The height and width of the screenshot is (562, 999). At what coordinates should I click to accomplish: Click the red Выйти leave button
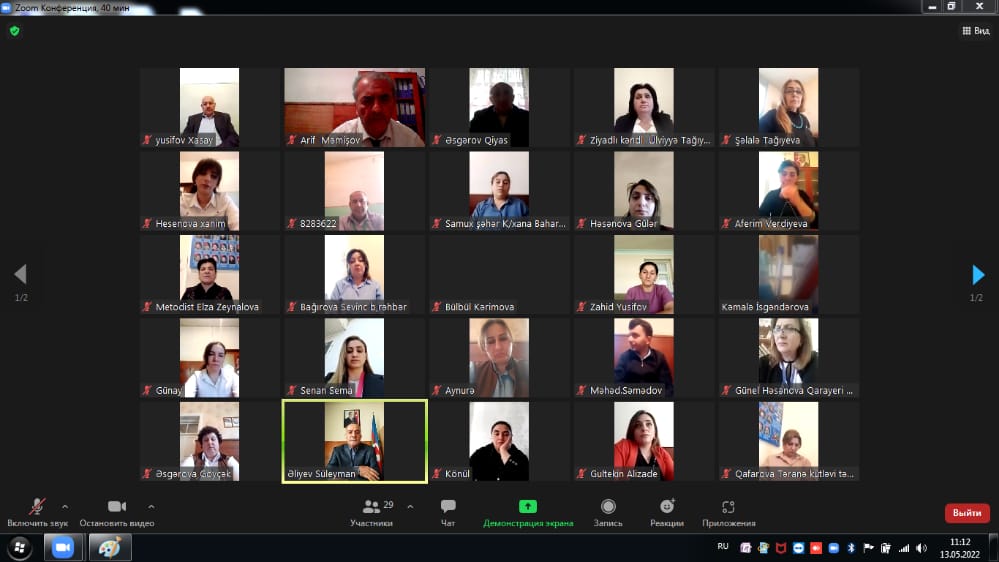click(x=966, y=513)
